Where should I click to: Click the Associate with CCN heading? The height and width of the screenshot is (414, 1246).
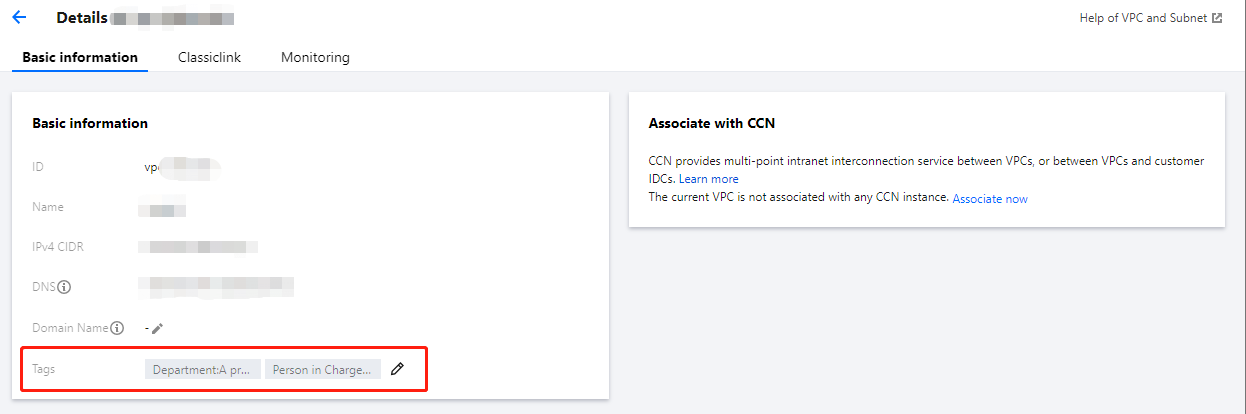coord(712,124)
